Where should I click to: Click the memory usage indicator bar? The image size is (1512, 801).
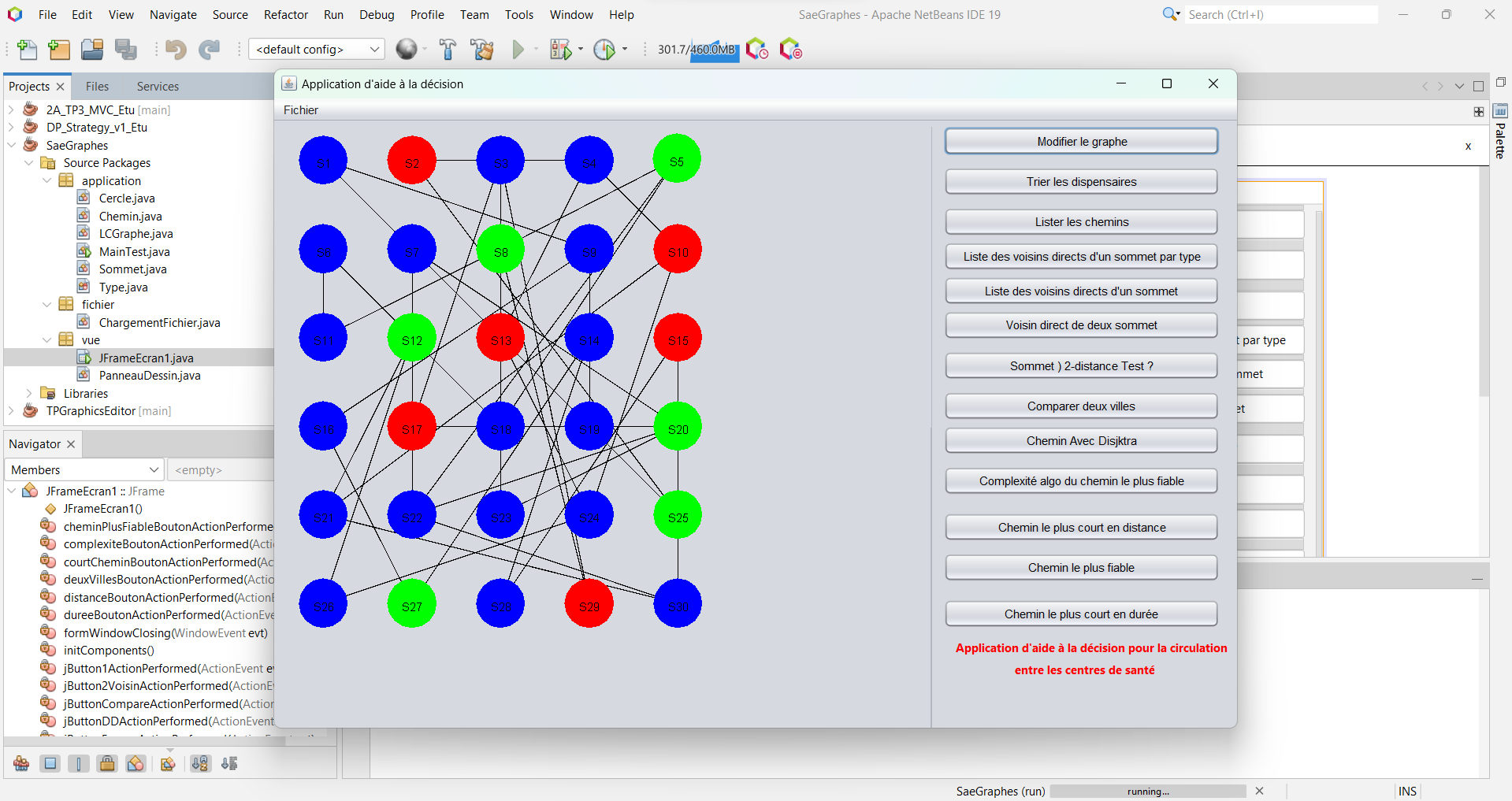pyautogui.click(x=697, y=50)
